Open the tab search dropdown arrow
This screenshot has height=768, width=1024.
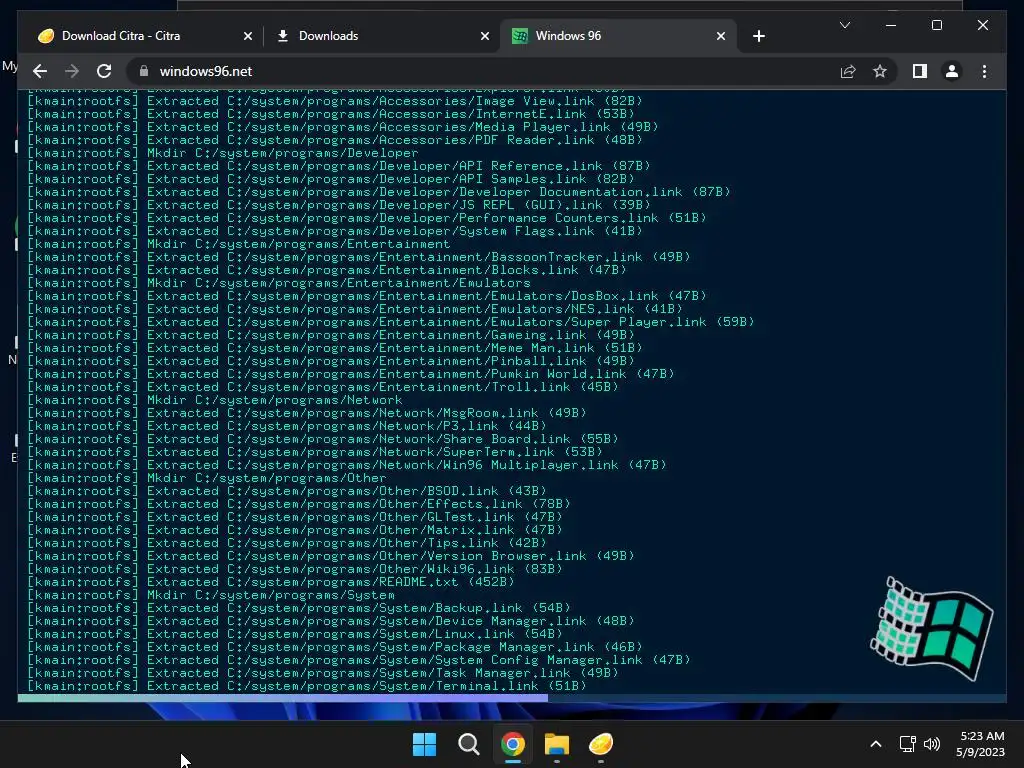844,25
